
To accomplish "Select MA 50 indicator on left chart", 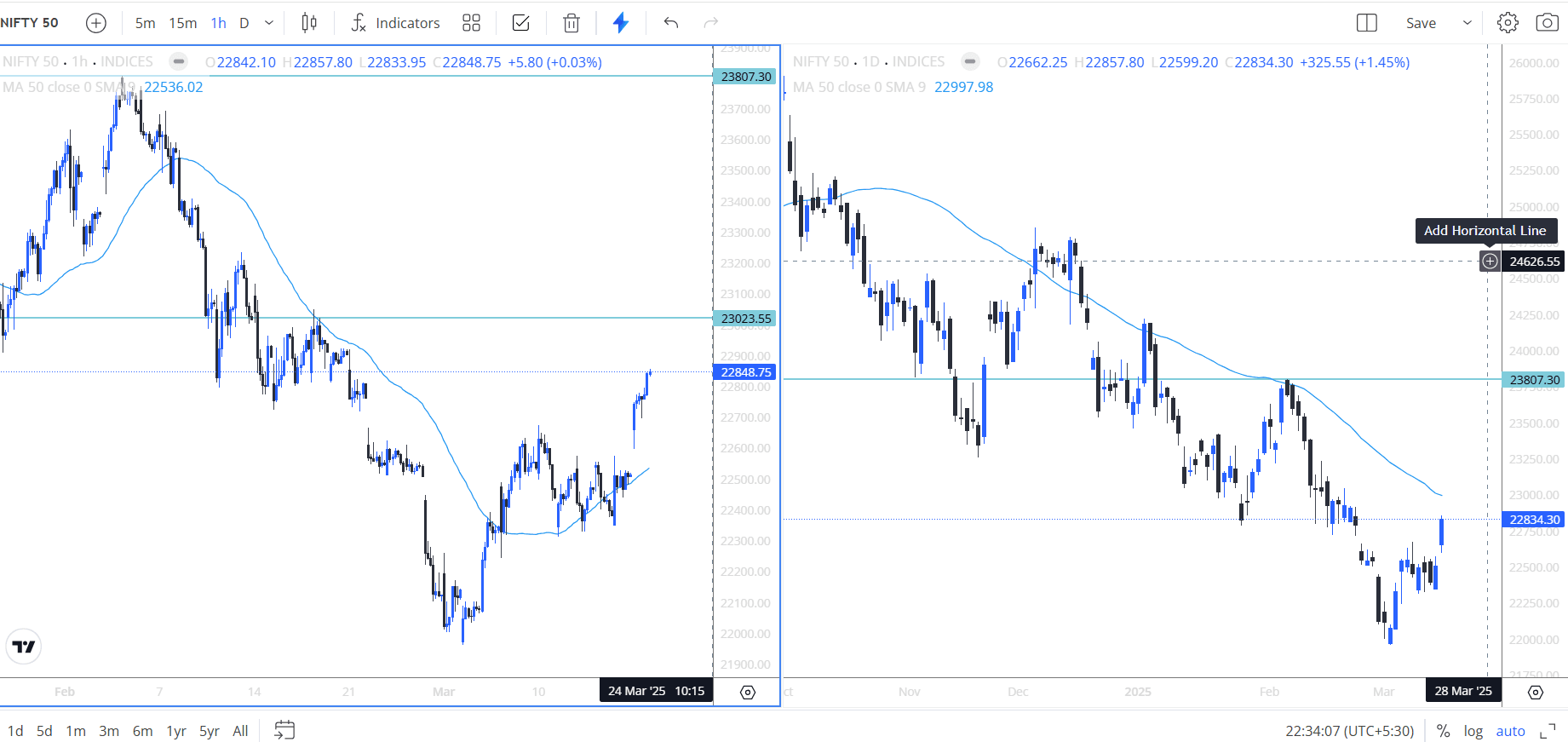I will 68,87.
